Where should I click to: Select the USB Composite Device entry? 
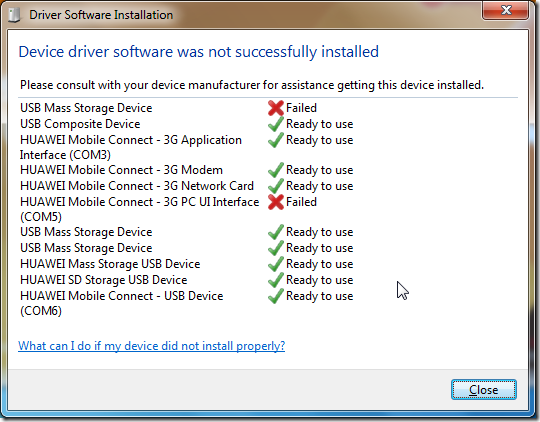coord(80,124)
